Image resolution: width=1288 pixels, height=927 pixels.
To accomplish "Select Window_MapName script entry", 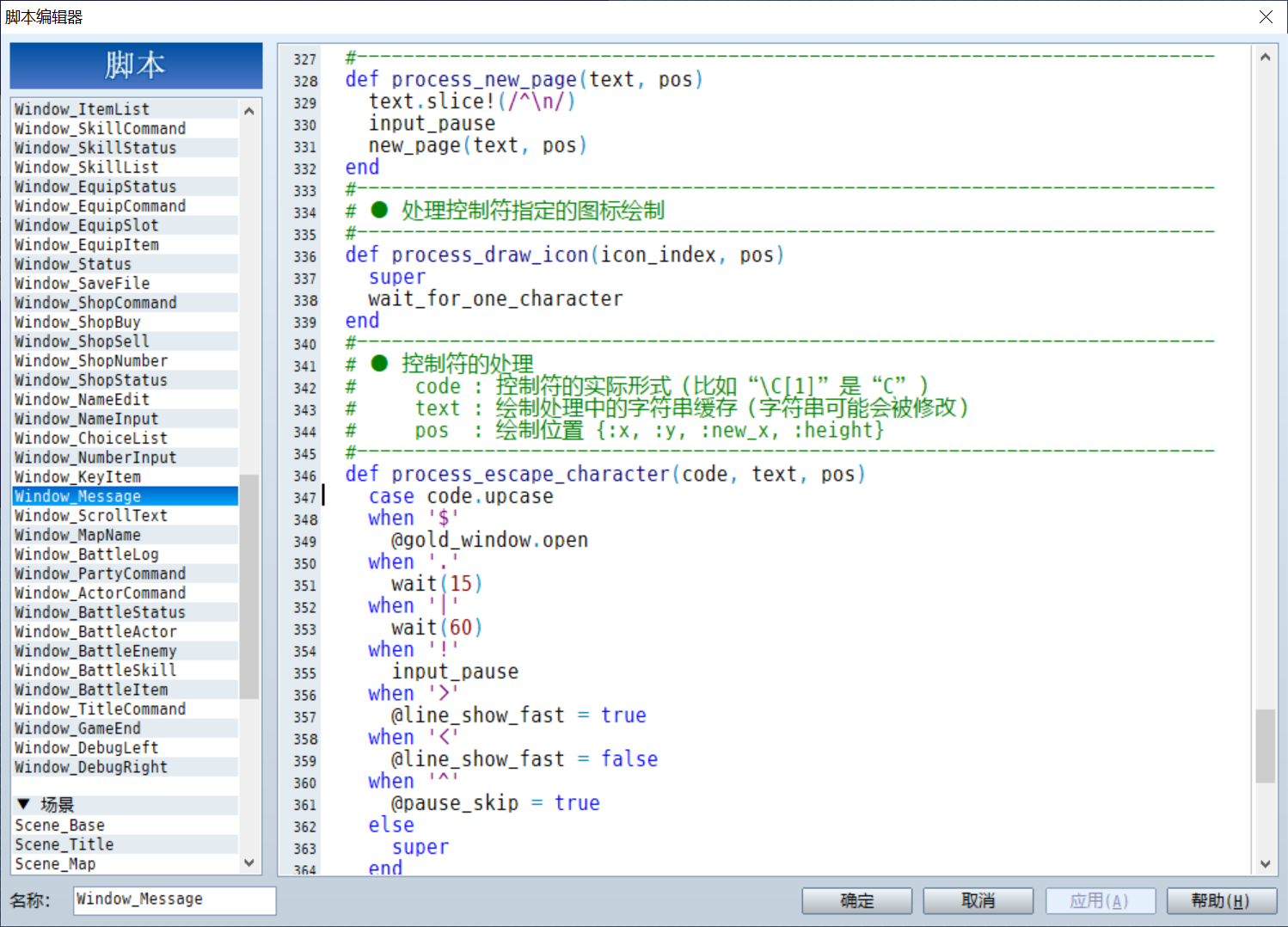I will (126, 535).
